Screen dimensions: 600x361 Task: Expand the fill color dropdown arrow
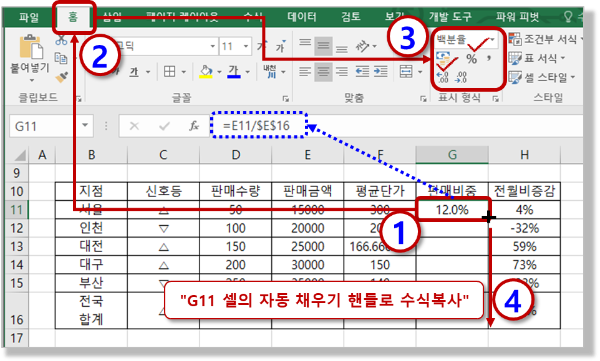tap(219, 72)
